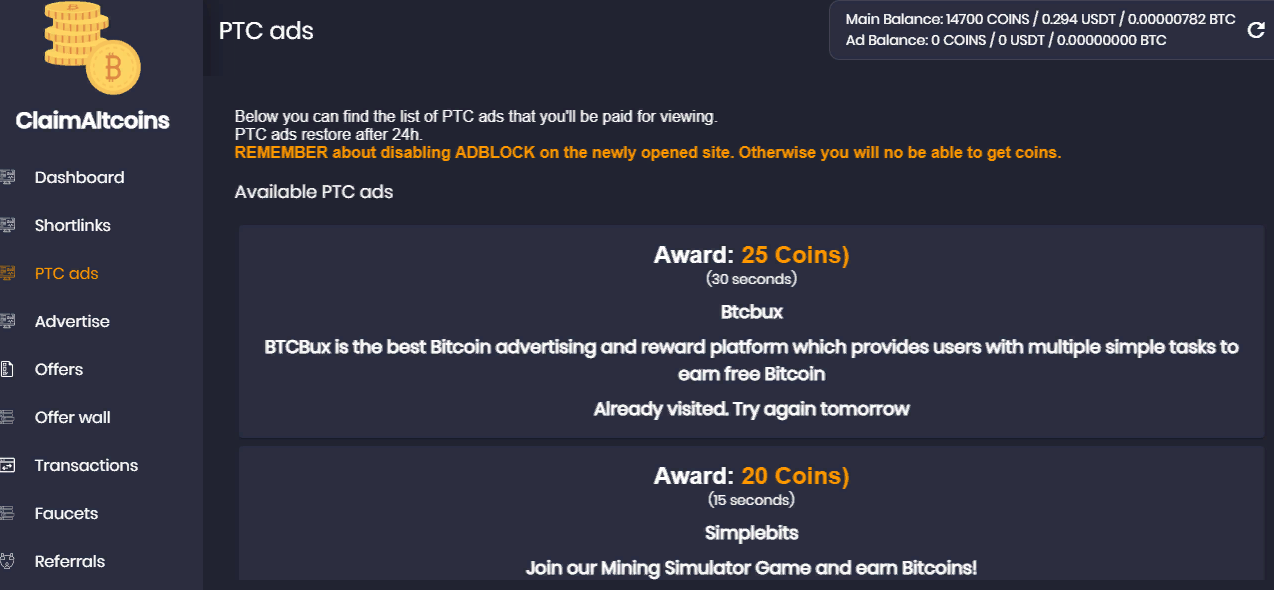Refresh the balance with the reload icon

[1257, 30]
